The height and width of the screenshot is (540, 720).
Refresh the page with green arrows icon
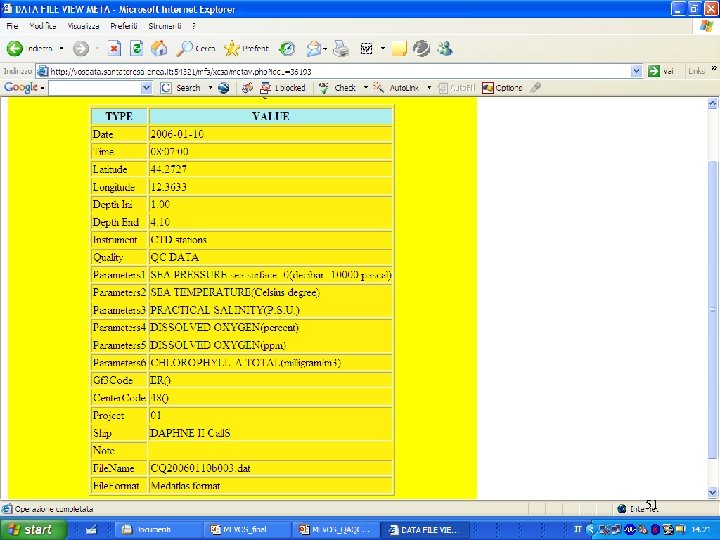point(136,48)
